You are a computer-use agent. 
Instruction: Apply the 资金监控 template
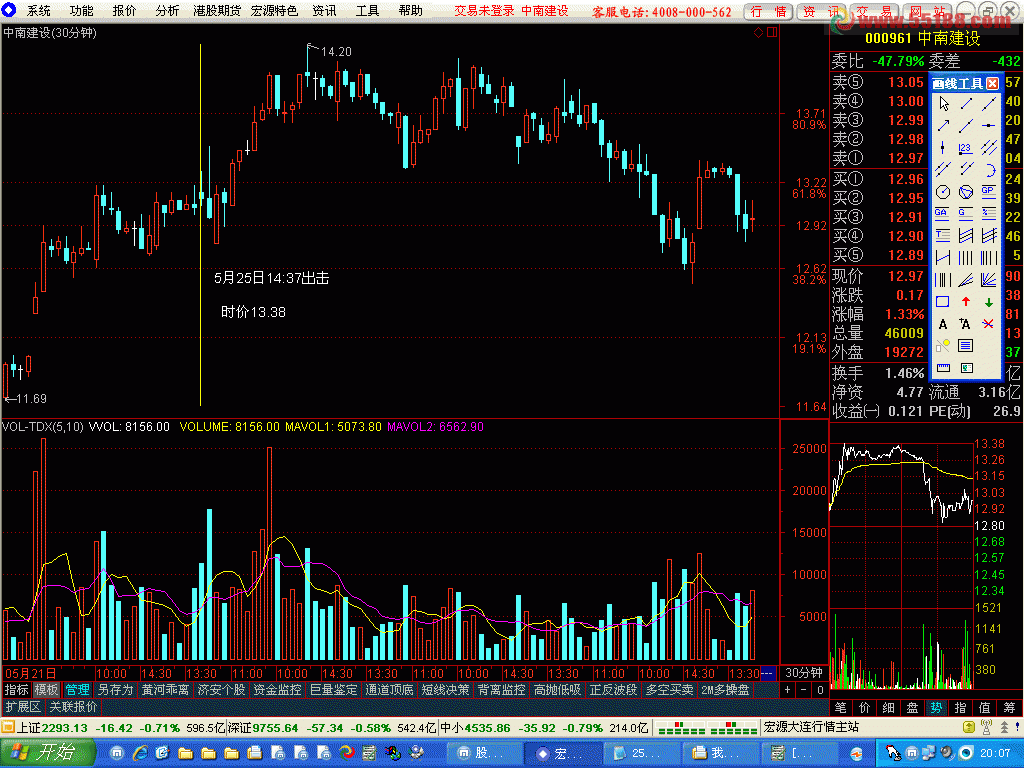coord(278,690)
